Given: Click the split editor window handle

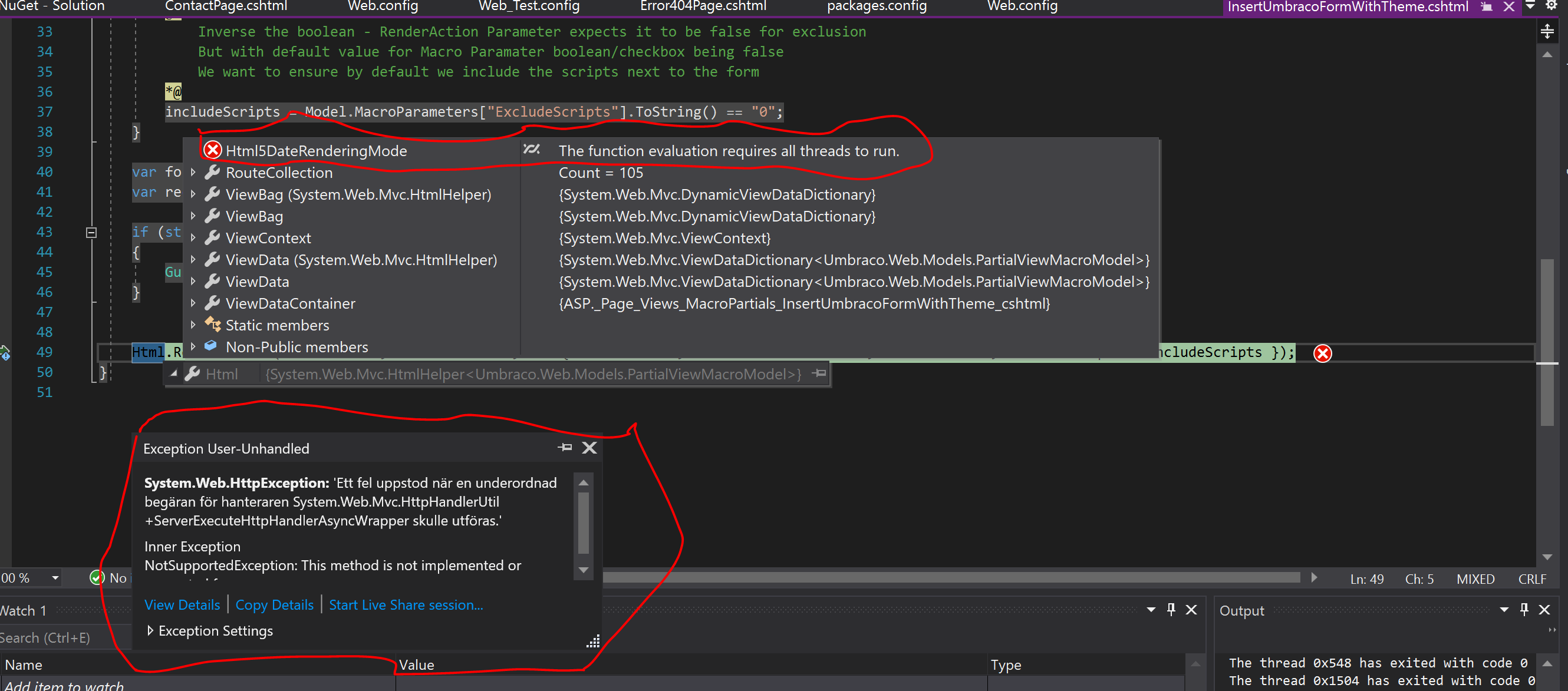Looking at the screenshot, I should 1547,31.
